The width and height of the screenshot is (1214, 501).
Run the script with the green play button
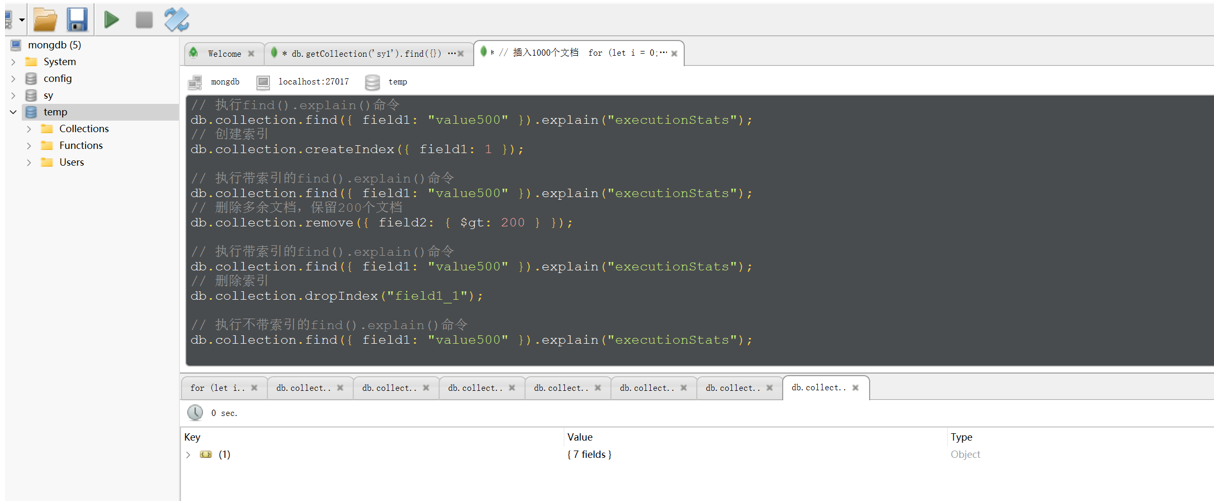[112, 19]
